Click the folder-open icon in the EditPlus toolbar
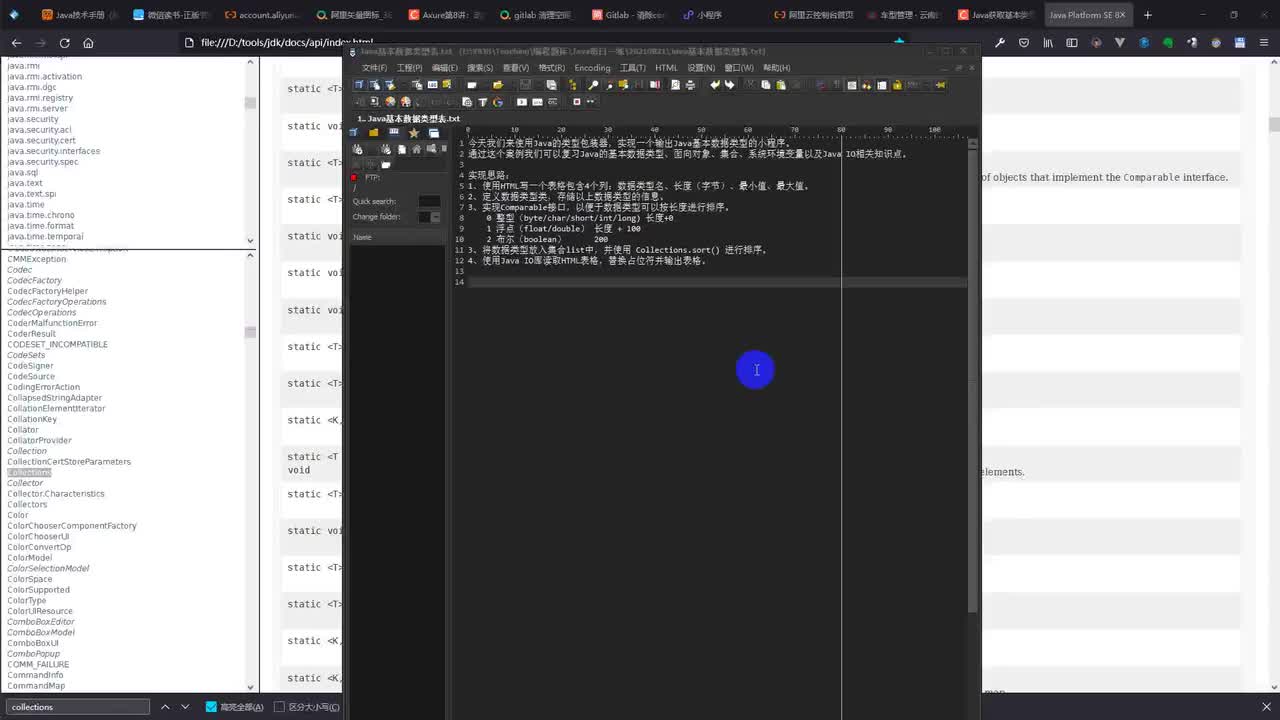This screenshot has height=720, width=1280. click(498, 85)
